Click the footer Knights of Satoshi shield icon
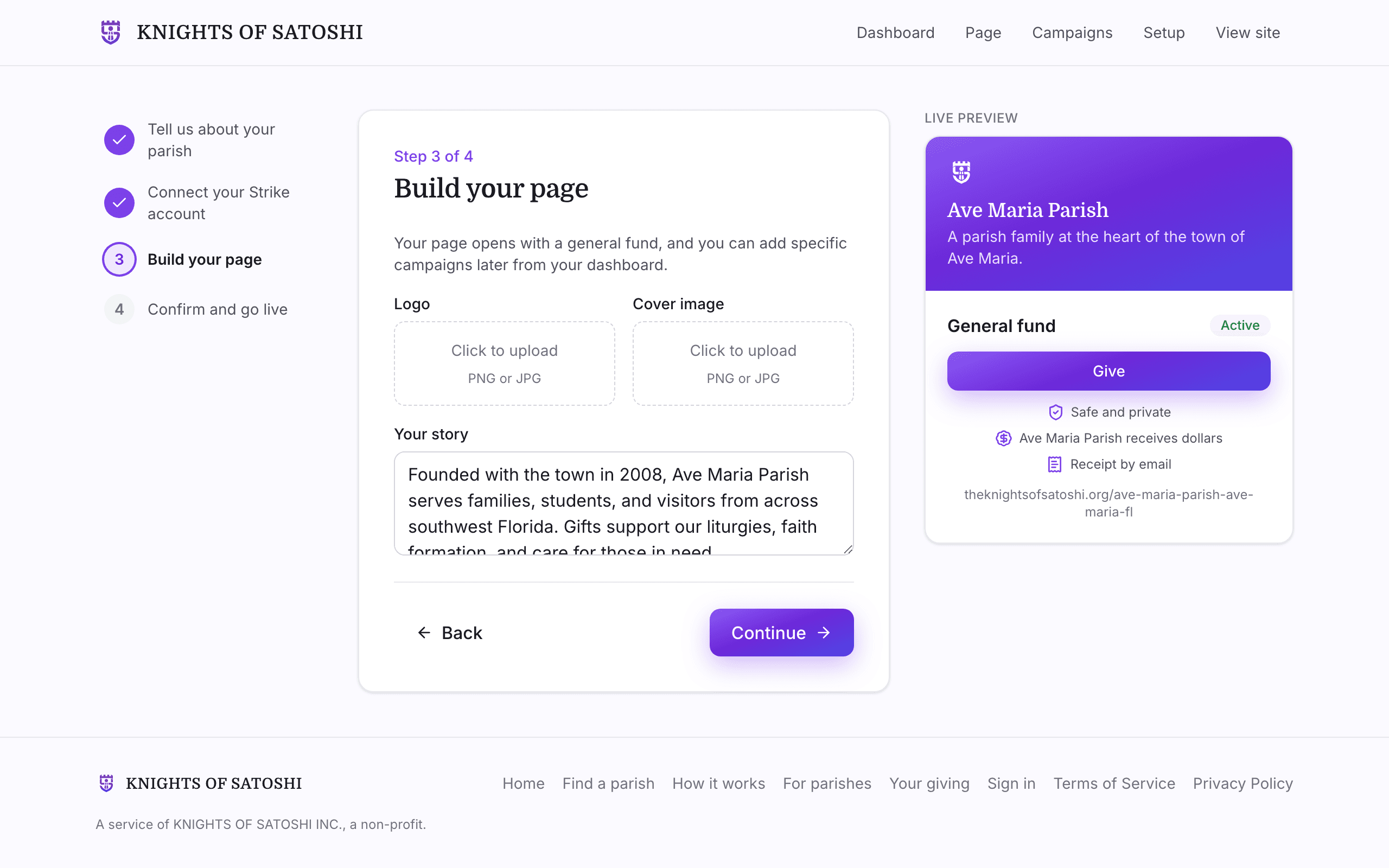The width and height of the screenshot is (1389, 868). [x=106, y=783]
